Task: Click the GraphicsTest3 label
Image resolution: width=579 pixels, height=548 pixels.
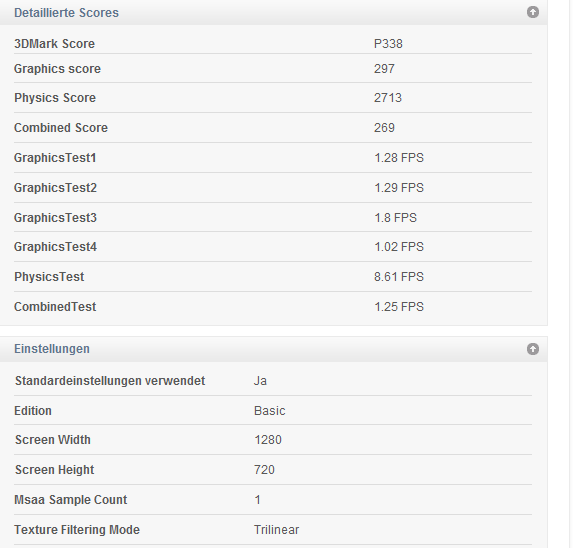Action: (x=55, y=218)
